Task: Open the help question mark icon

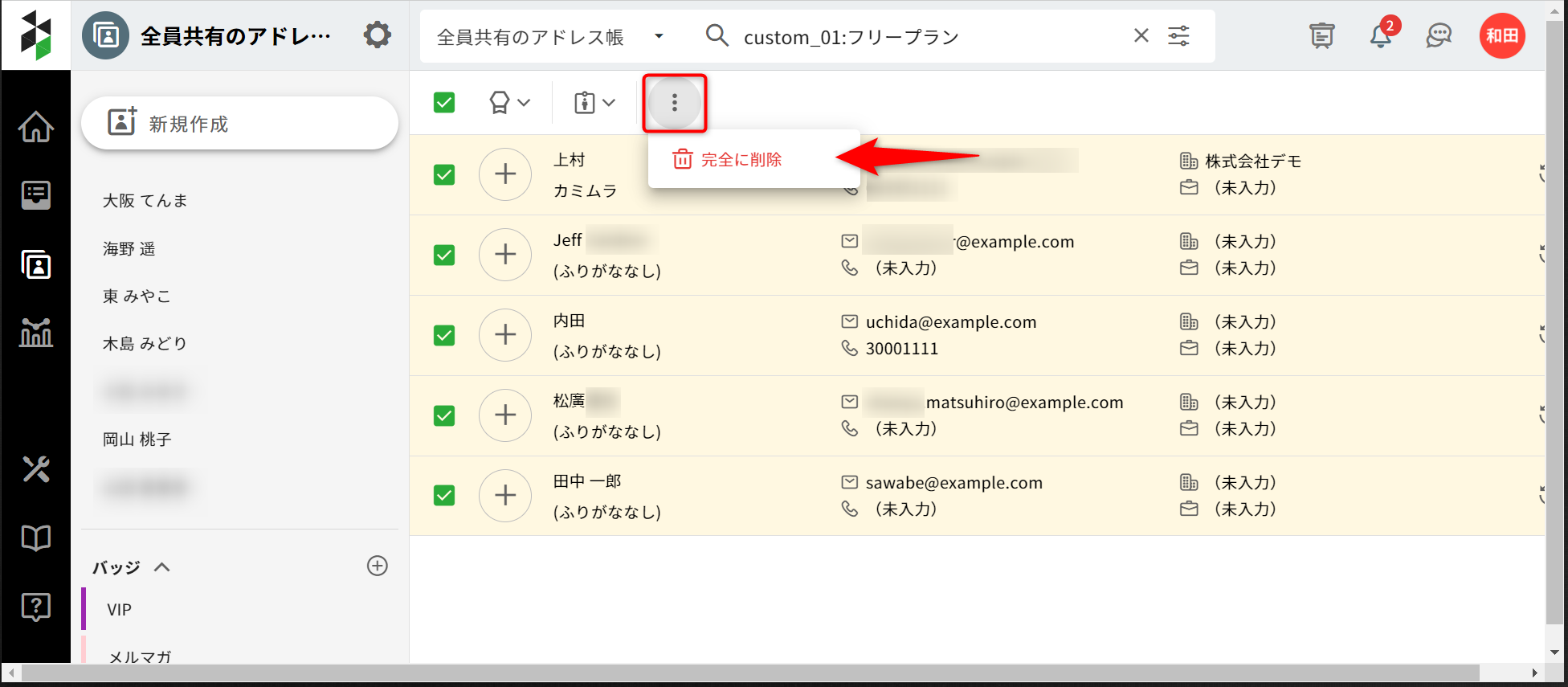Action: [x=36, y=607]
